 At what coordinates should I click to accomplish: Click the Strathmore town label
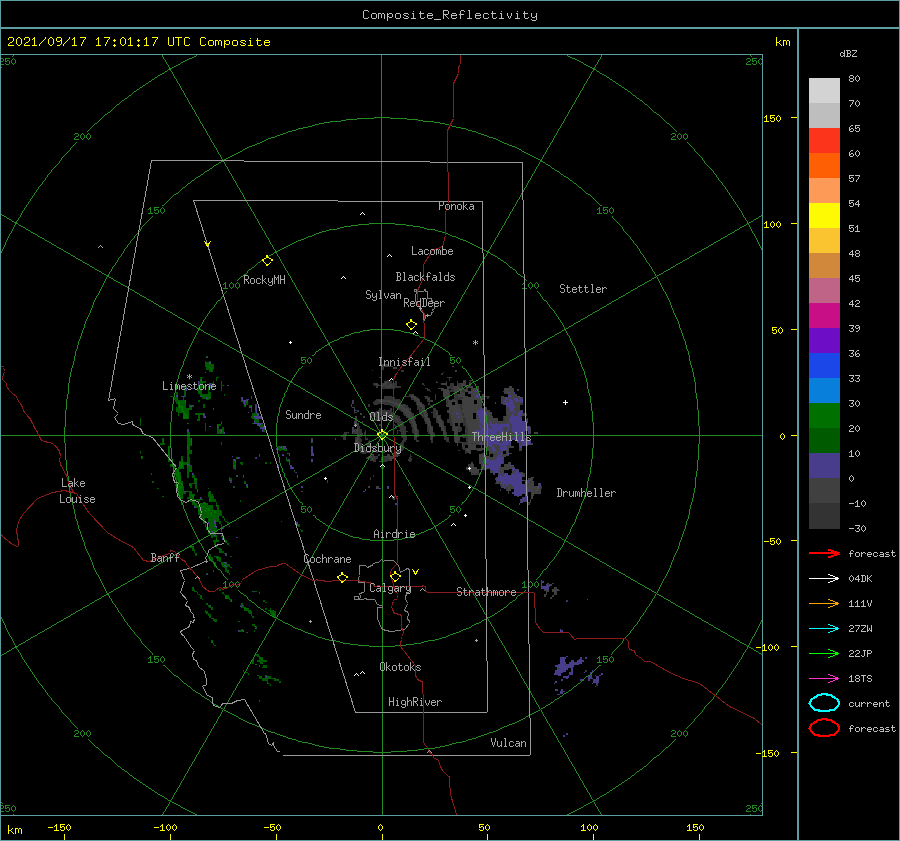pos(486,592)
